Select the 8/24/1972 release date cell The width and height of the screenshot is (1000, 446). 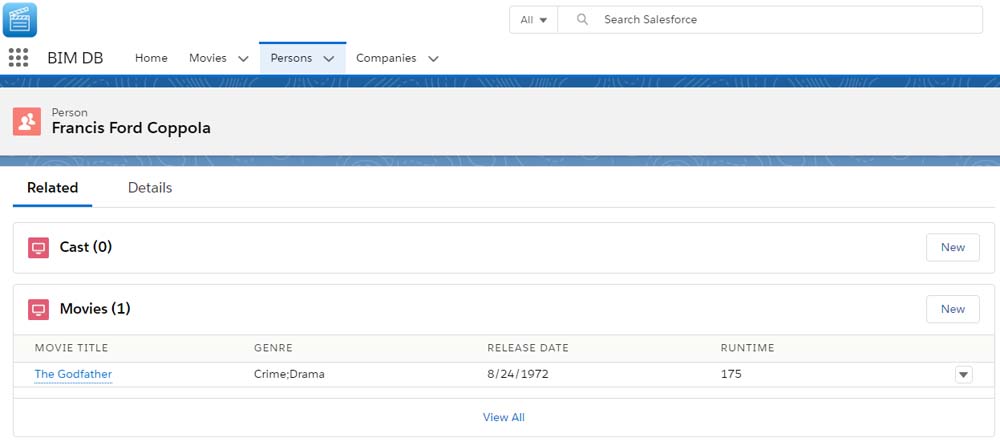[518, 374]
